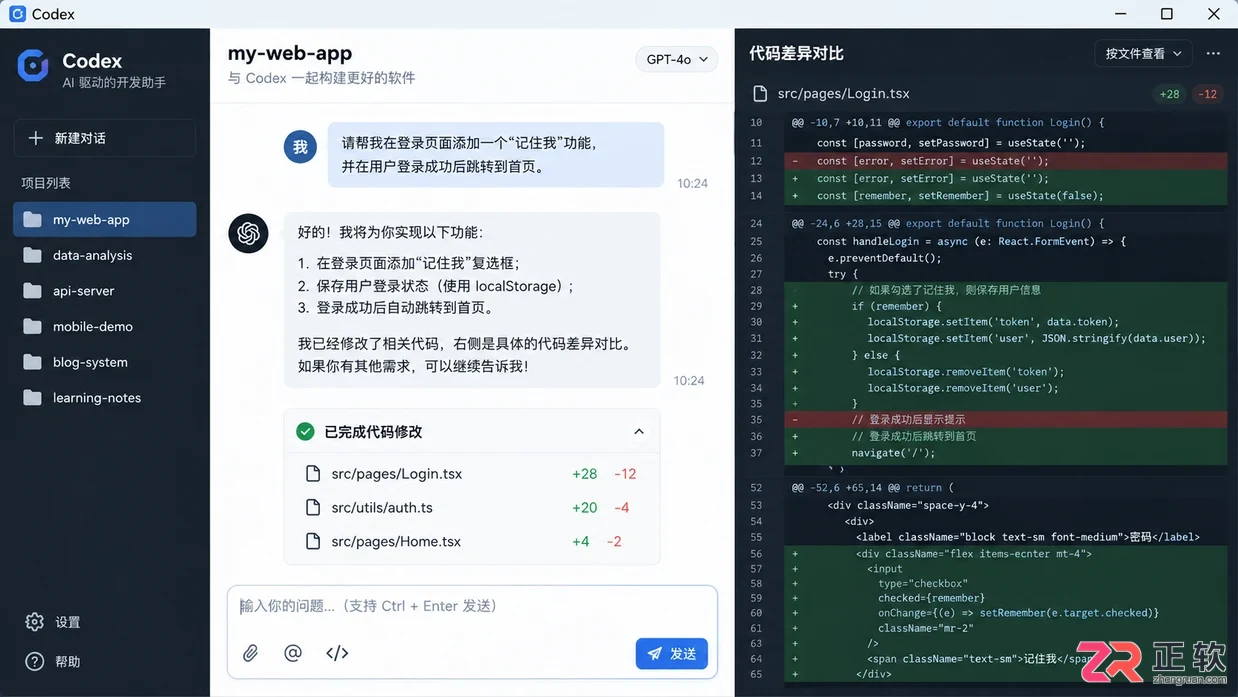The width and height of the screenshot is (1238, 697).
Task: Collapse the 已完成代码修改 section
Action: click(x=639, y=432)
